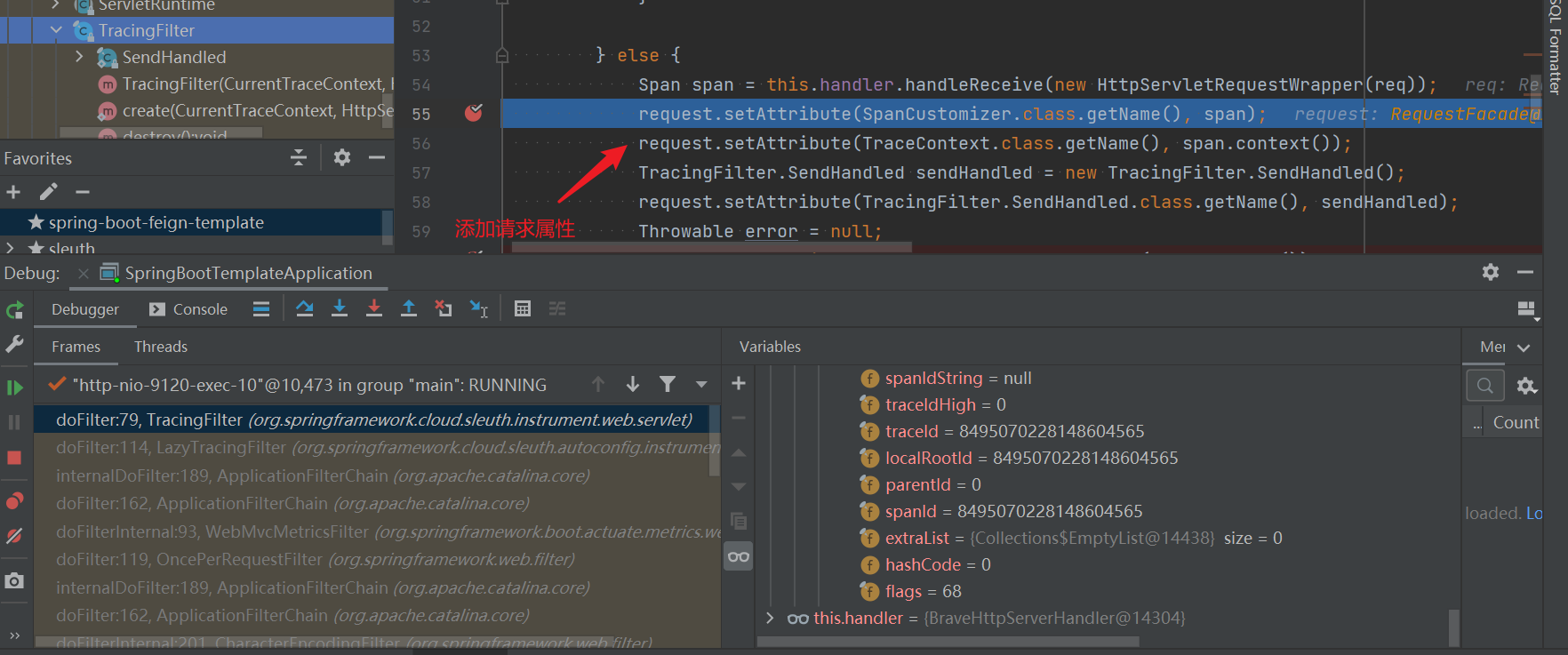Select the SpringBootTemplateApplication debug tab
This screenshot has width=1568, height=655.
pos(236,273)
